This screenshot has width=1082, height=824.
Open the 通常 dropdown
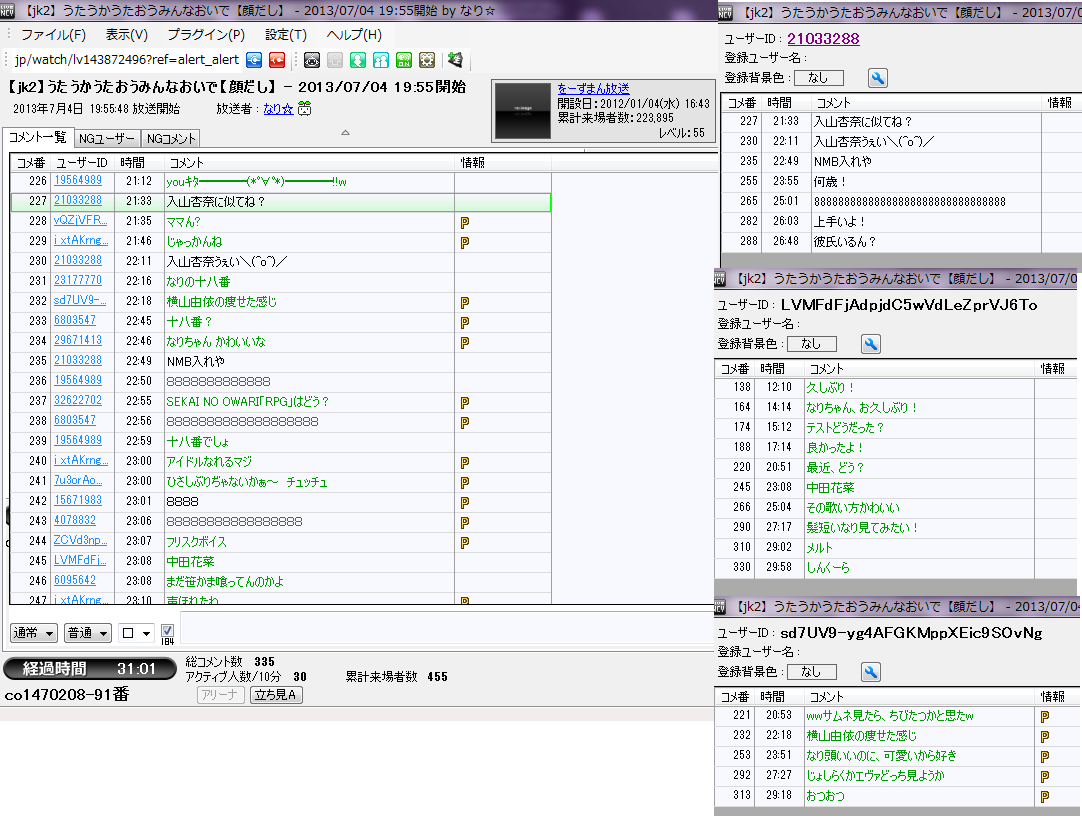tap(33, 633)
